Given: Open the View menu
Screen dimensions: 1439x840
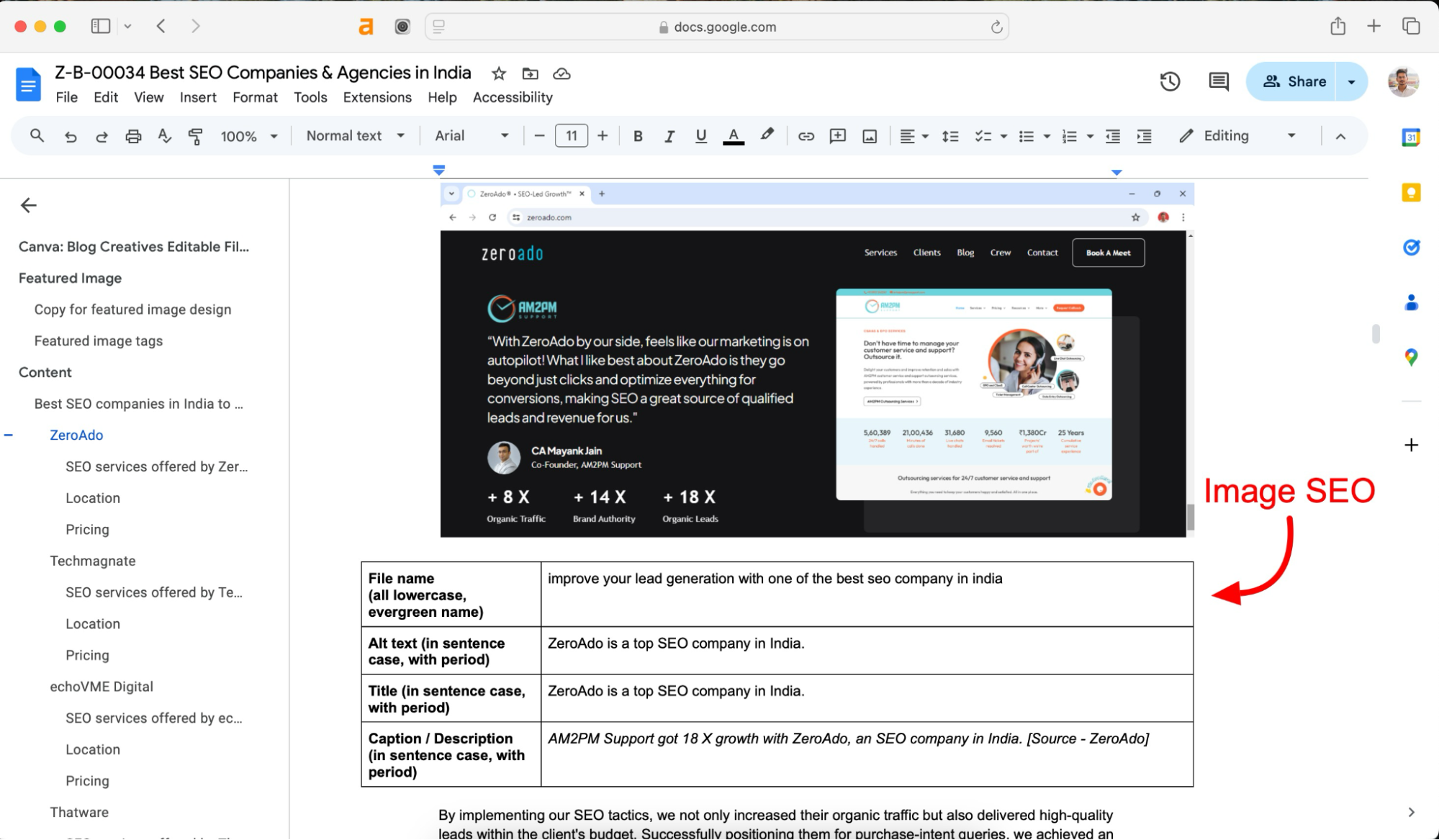Looking at the screenshot, I should (149, 97).
